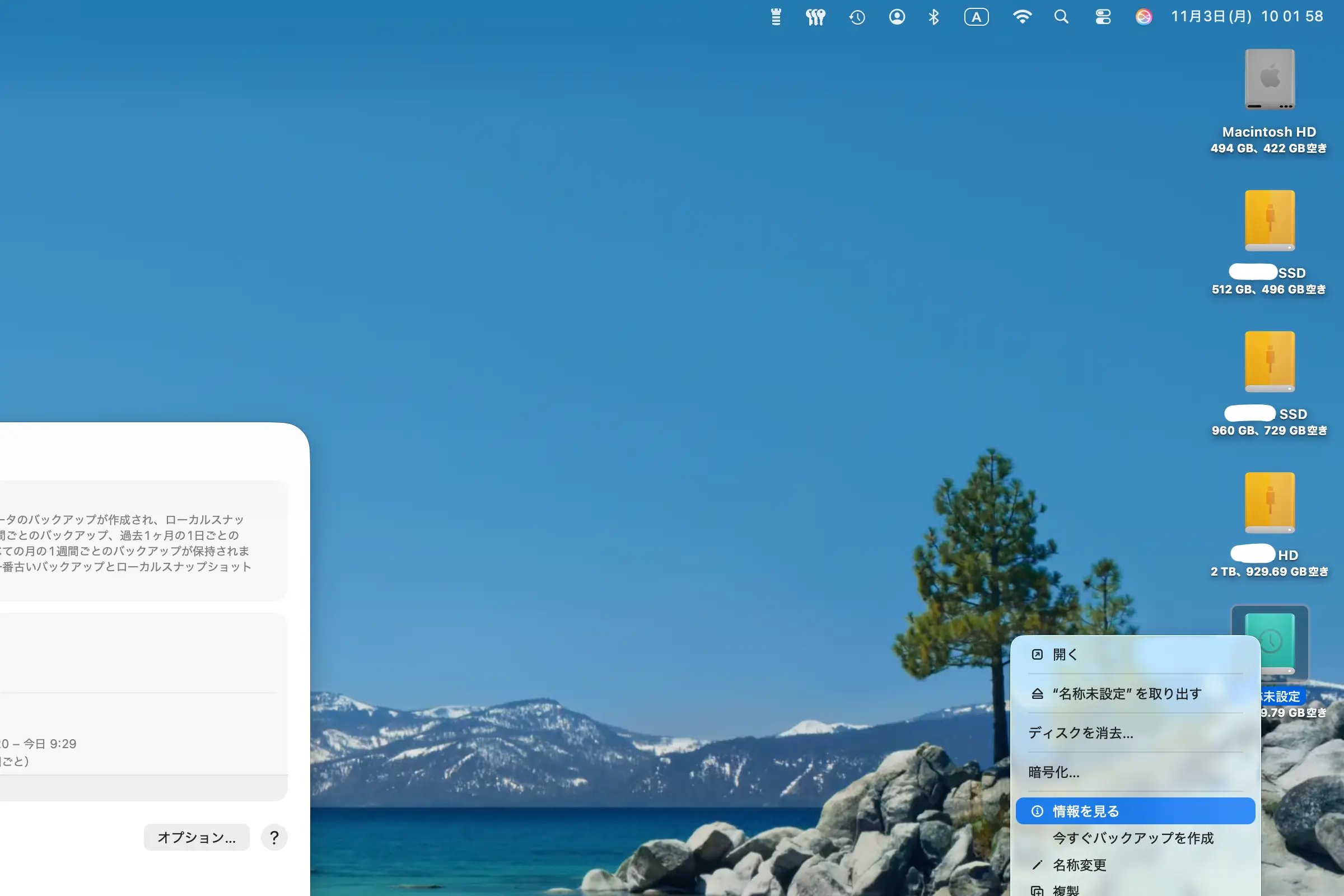1344x896 pixels.
Task: Select 暗号化... from context menu
Action: click(1054, 772)
